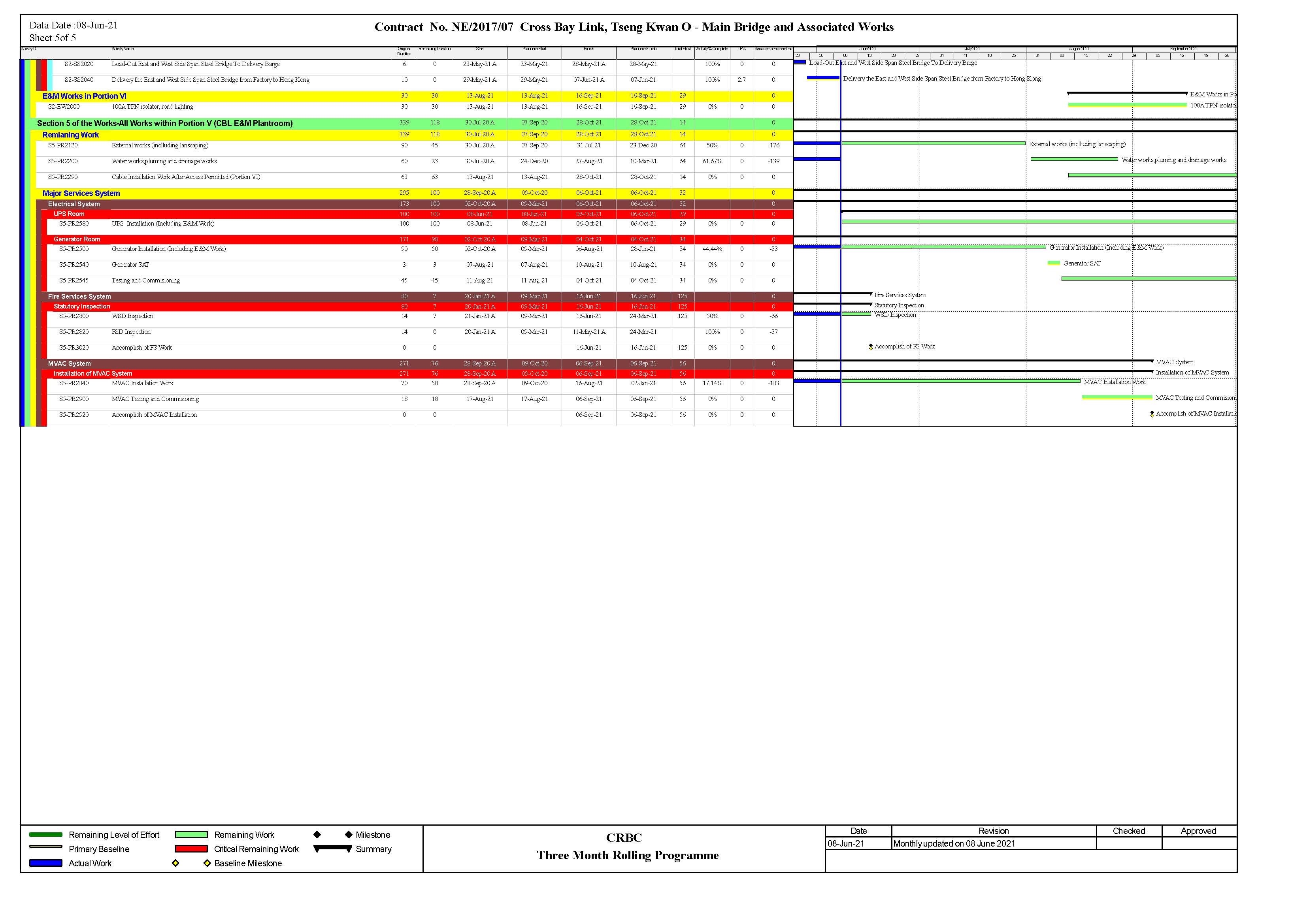Image resolution: width=1307 pixels, height=924 pixels.
Task: Click the Electrical System group row
Action: [x=417, y=204]
